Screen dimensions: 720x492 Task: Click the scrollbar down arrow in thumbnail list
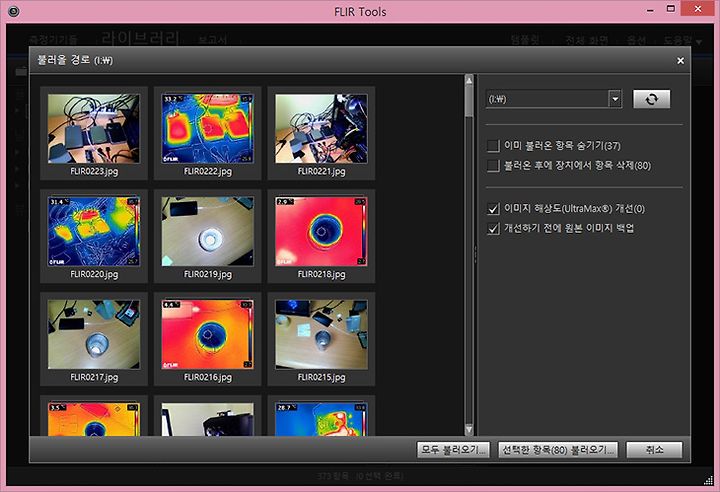469,429
